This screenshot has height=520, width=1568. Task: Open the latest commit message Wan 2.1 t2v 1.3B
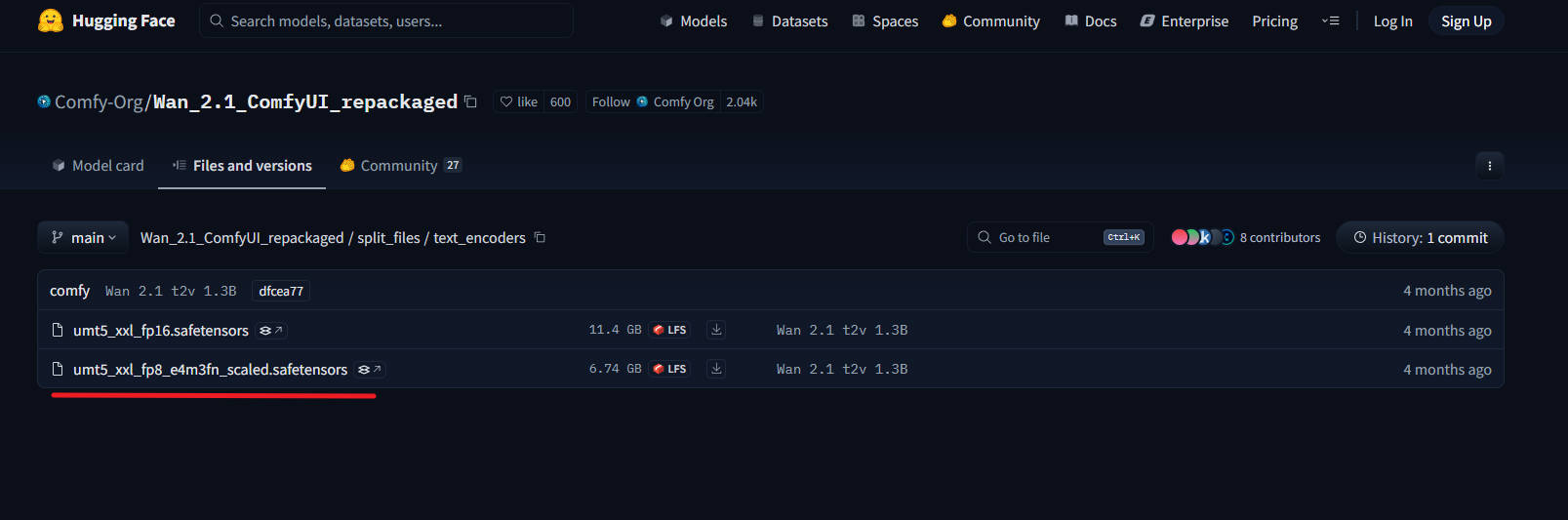click(171, 291)
